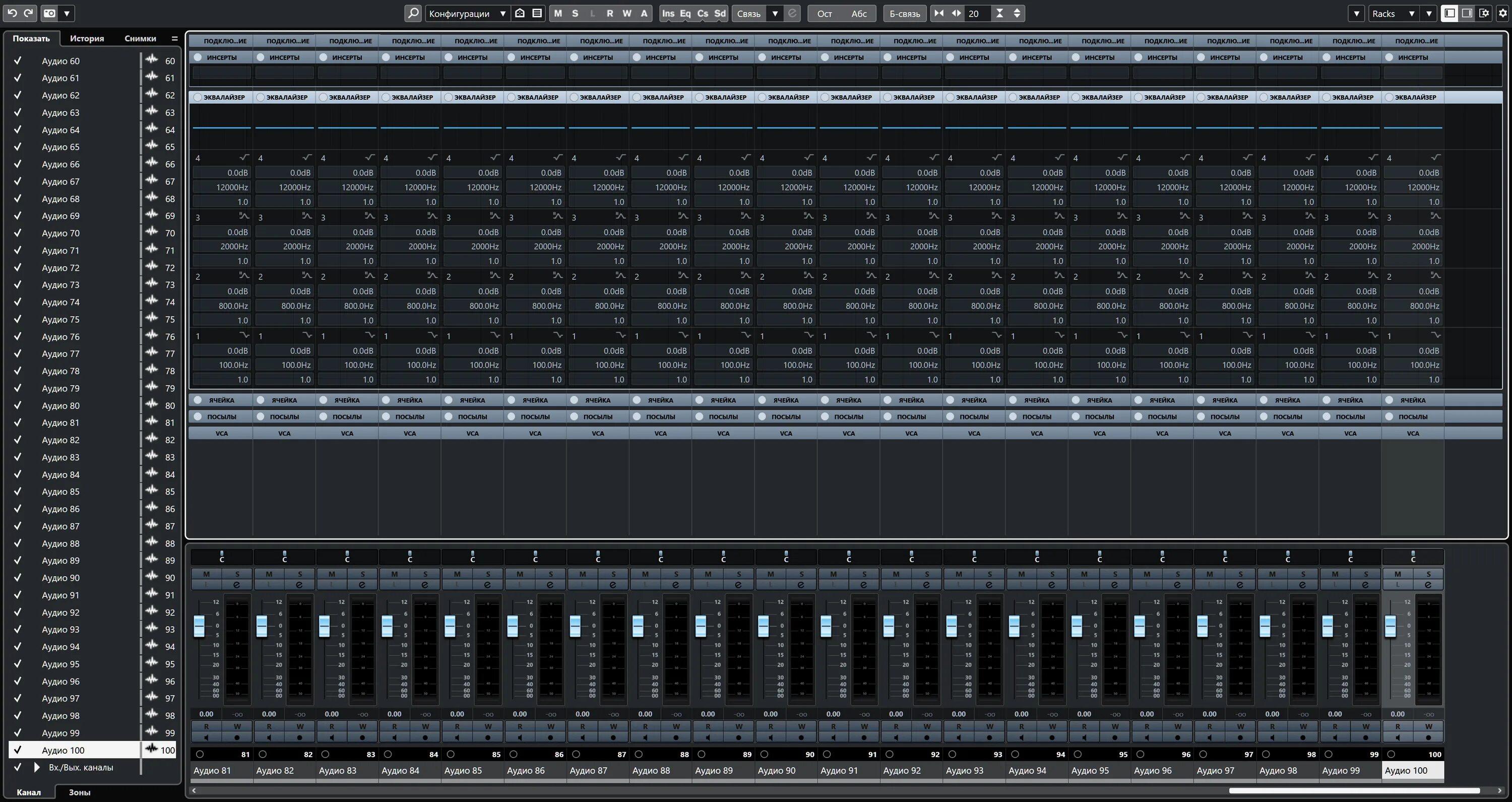Screen dimensions: 1512x802
Task: Click the undo arrow icon
Action: [x=12, y=13]
